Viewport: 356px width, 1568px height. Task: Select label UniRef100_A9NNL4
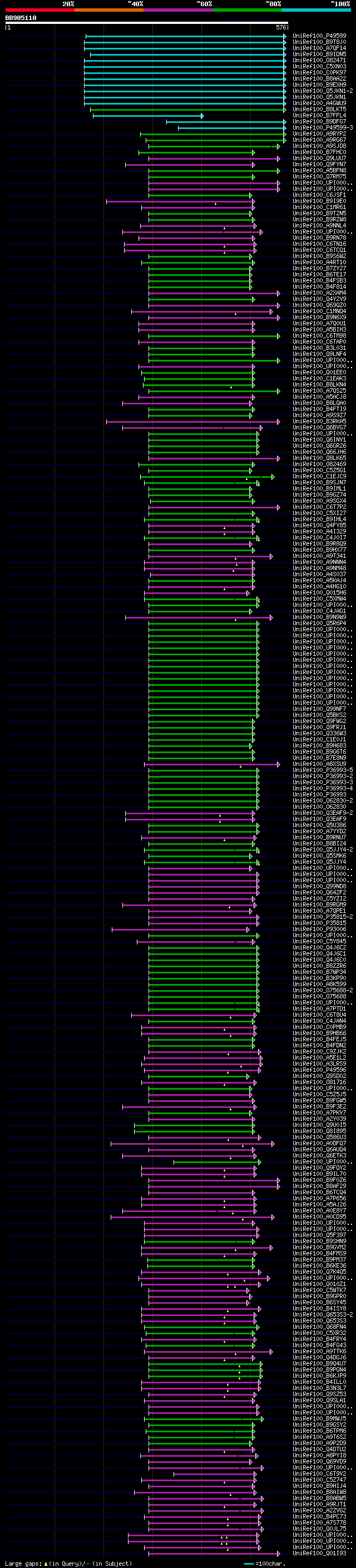[319, 225]
